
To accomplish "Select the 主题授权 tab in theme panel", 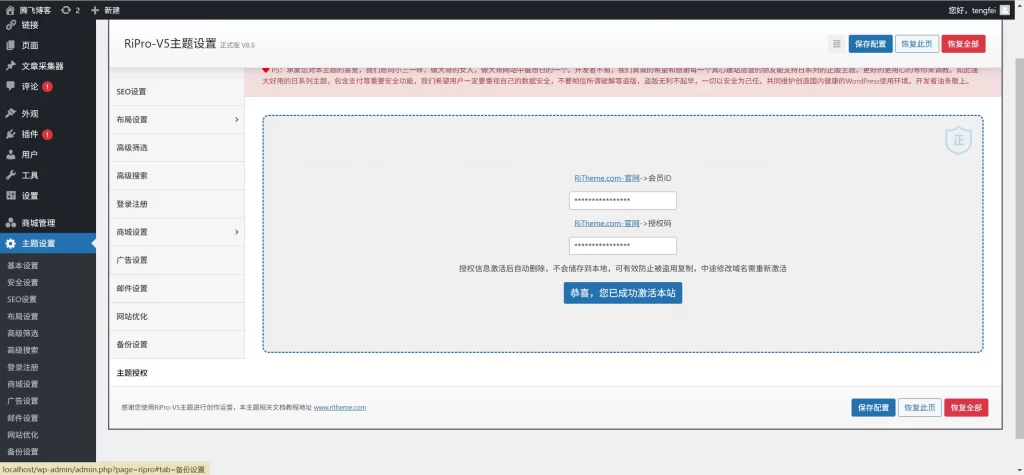I will [176, 372].
